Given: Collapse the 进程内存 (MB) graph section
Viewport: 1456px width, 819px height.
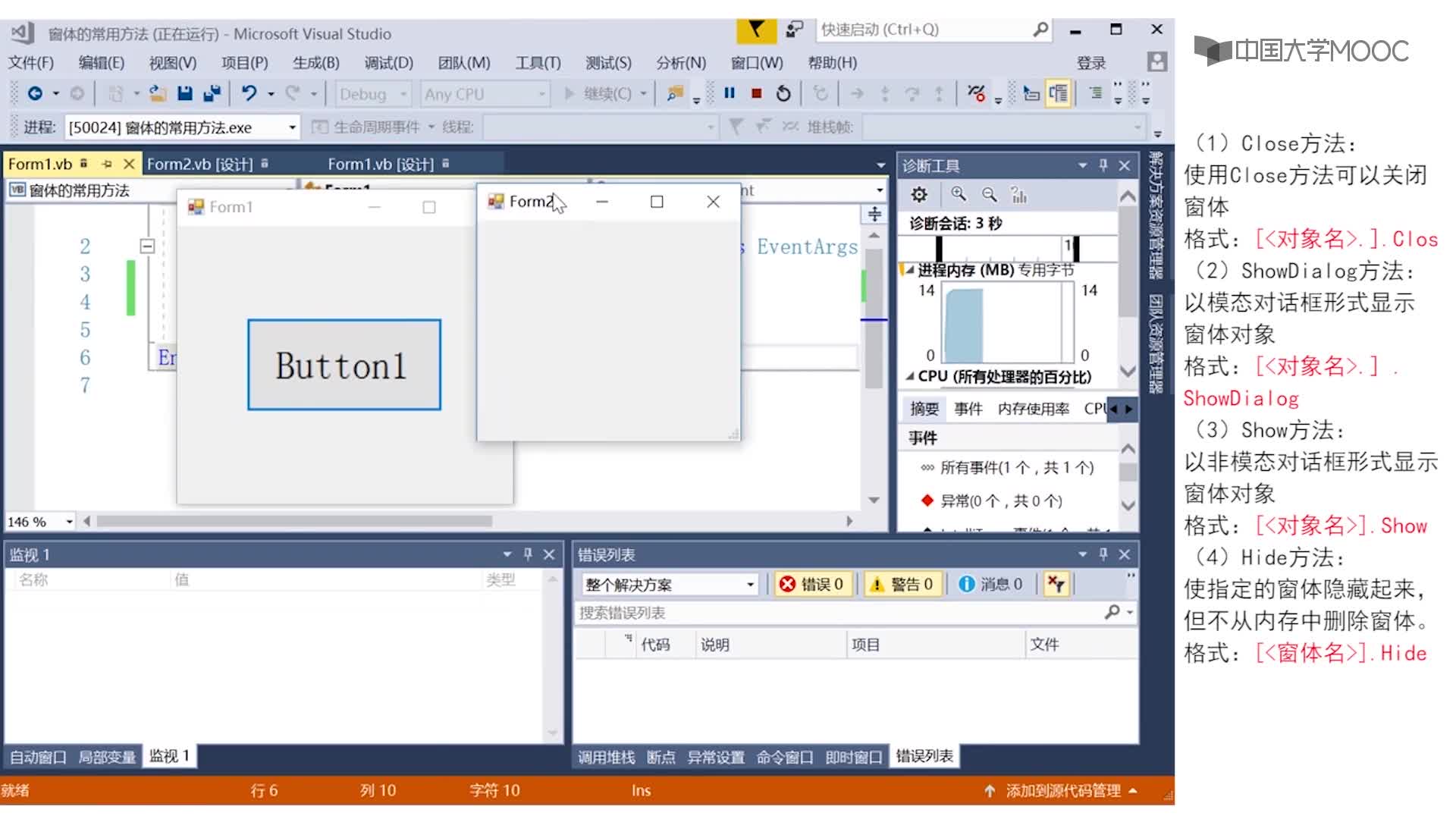Looking at the screenshot, I should coord(909,269).
